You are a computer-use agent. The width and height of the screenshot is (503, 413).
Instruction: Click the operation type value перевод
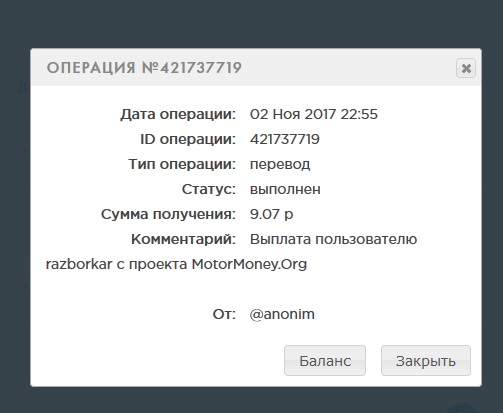tap(280, 164)
